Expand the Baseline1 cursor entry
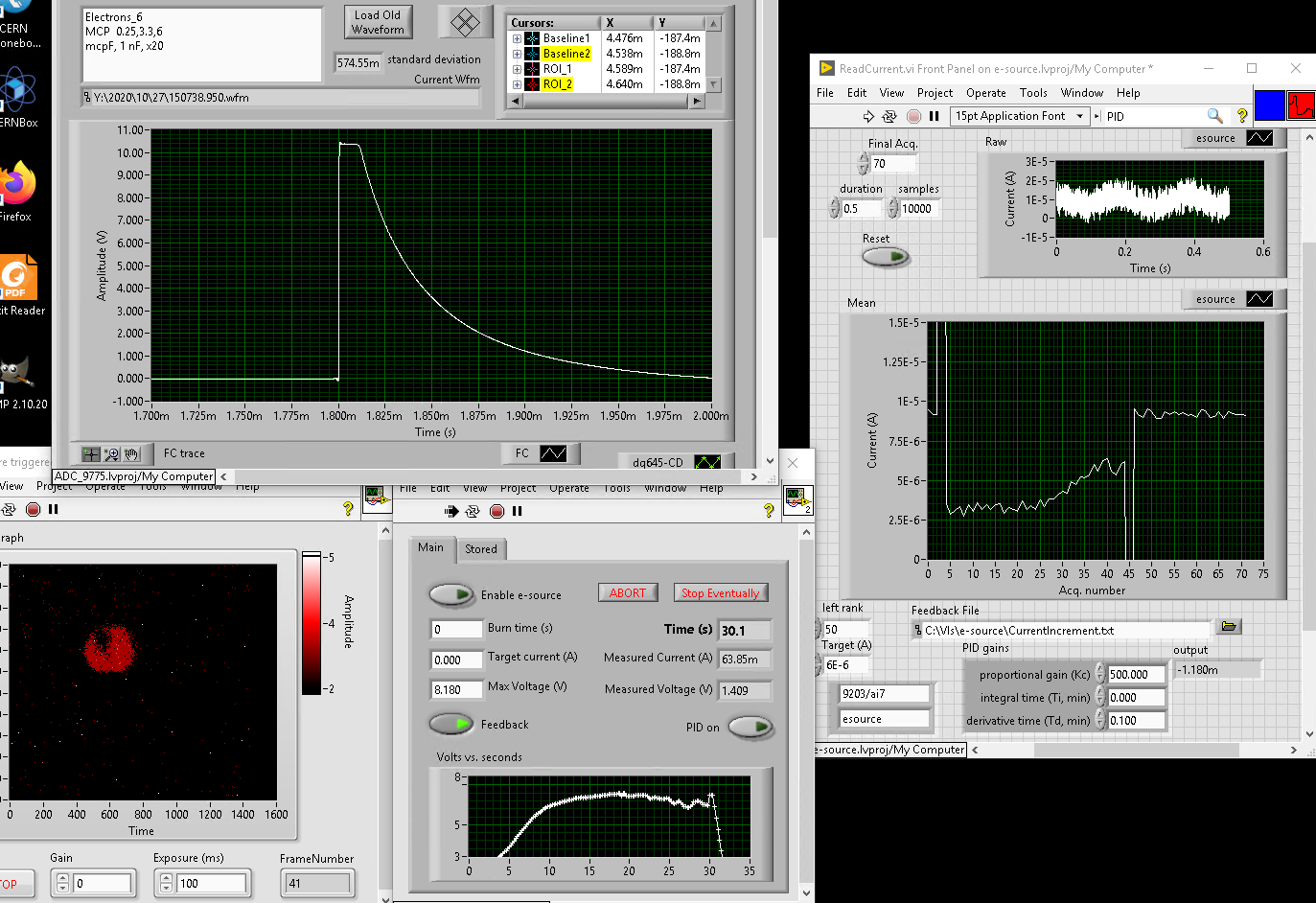 (x=517, y=39)
